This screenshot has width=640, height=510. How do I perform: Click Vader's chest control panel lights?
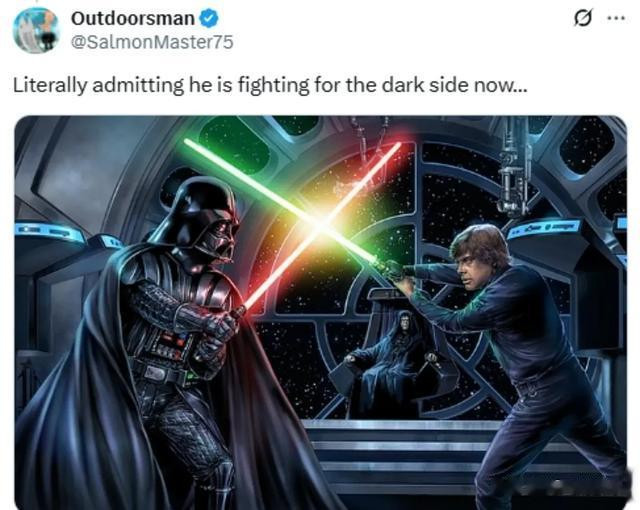pyautogui.click(x=171, y=347)
